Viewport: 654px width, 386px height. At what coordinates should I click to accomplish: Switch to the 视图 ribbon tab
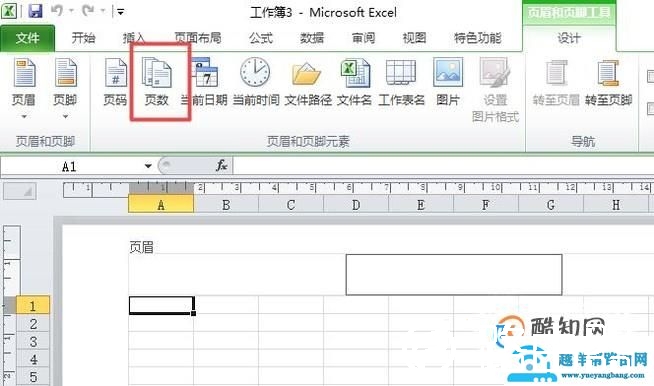tap(414, 38)
